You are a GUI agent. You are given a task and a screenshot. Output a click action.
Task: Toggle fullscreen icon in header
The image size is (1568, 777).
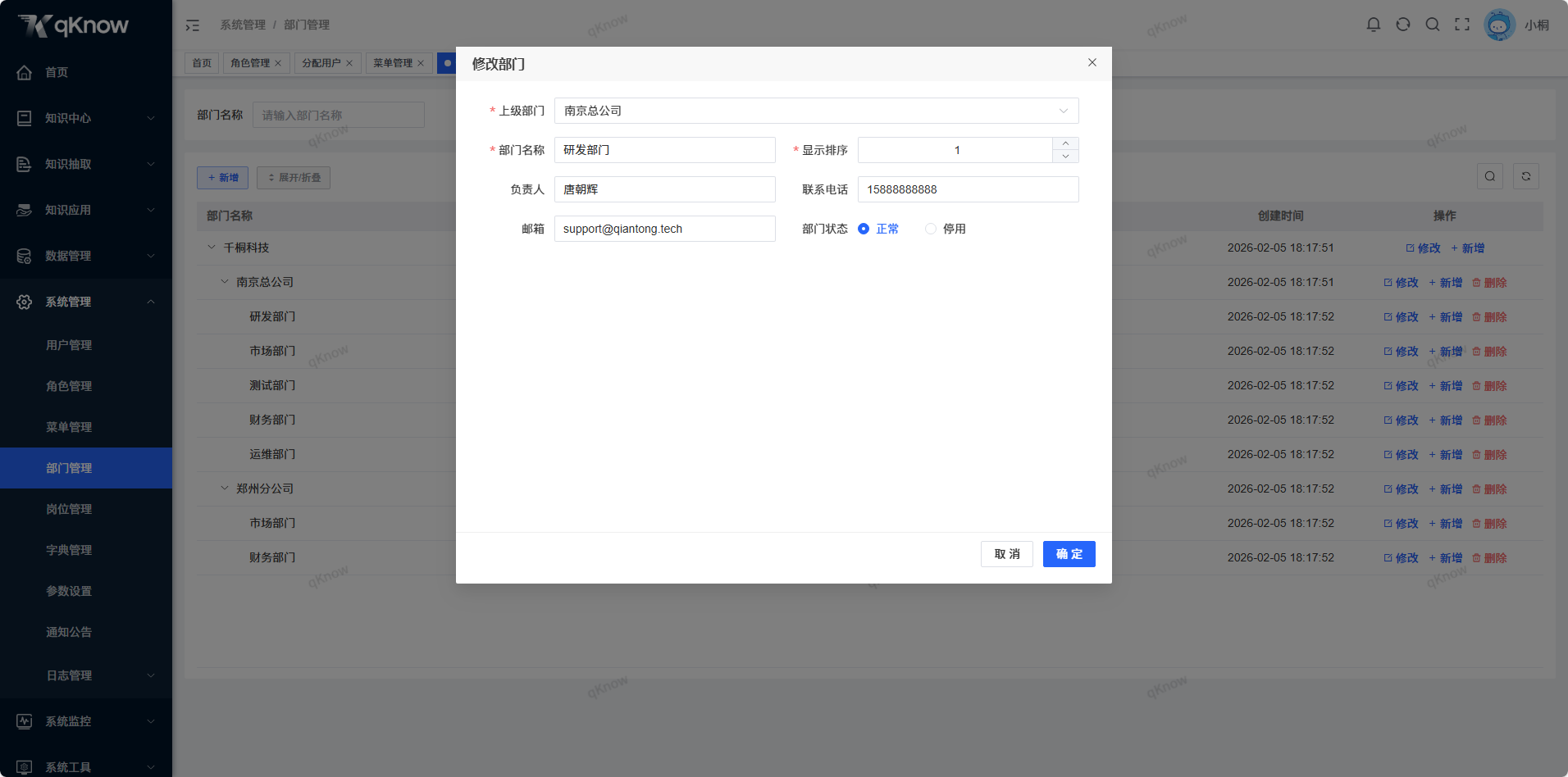tap(1462, 25)
